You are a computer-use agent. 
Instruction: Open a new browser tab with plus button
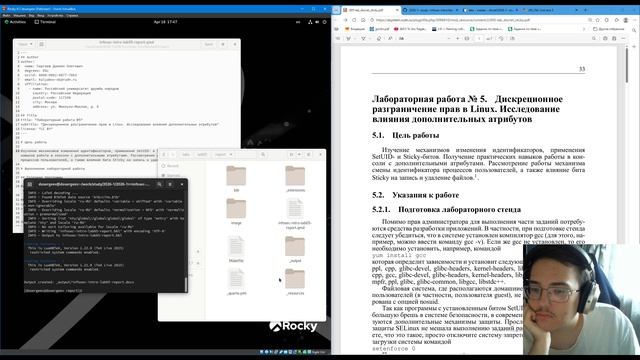[585, 10]
